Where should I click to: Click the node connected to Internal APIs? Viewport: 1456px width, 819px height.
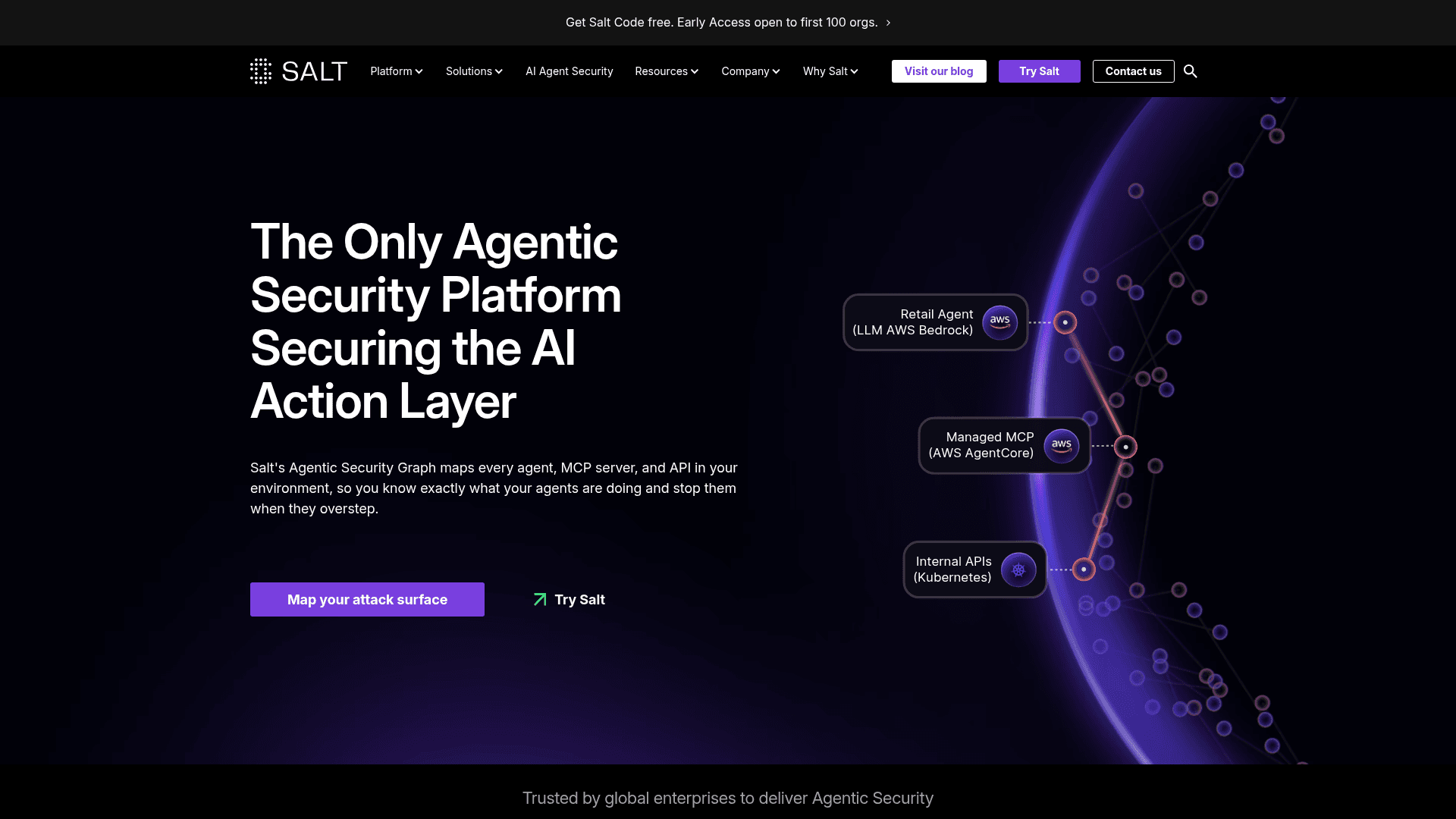(1084, 570)
